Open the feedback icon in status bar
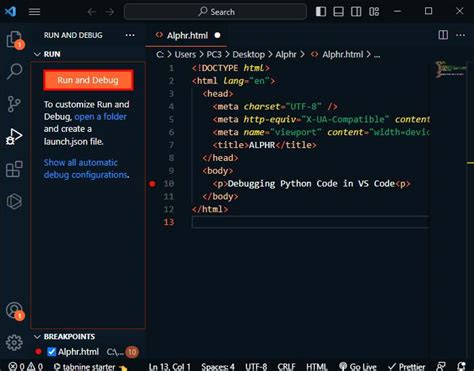 [441, 367]
